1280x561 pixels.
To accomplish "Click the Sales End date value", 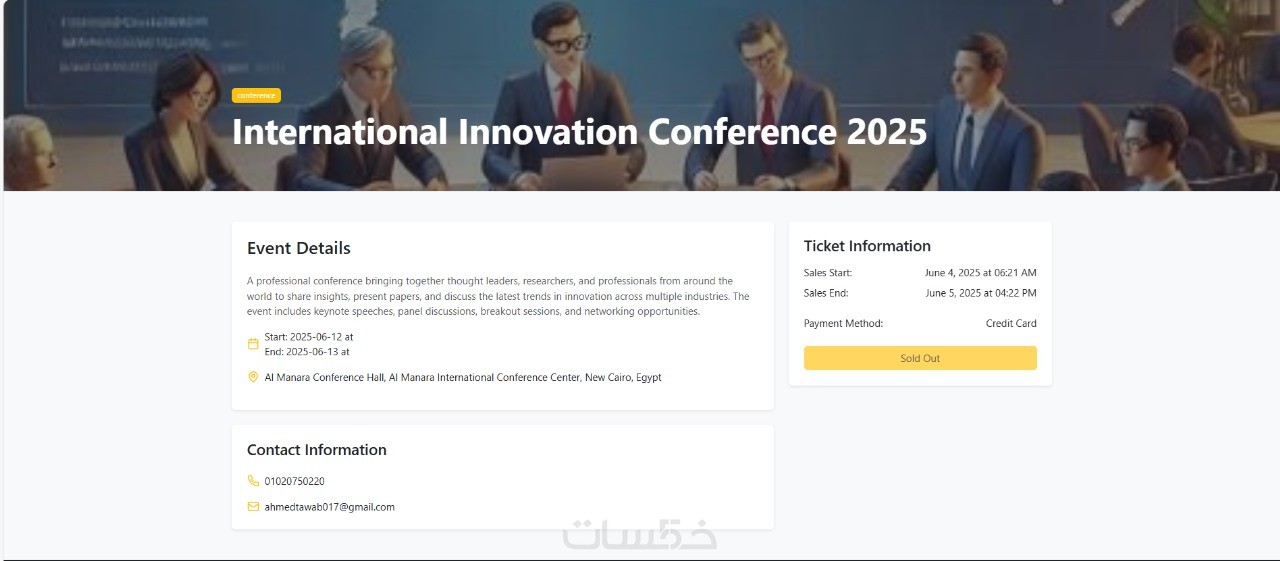I will (980, 293).
